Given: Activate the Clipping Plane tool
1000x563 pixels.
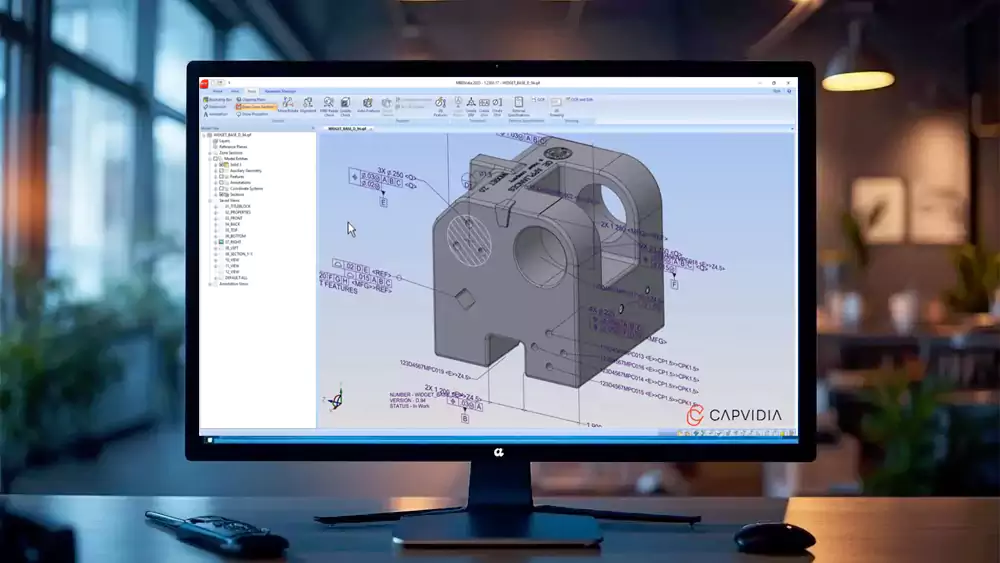Looking at the screenshot, I should point(251,100).
